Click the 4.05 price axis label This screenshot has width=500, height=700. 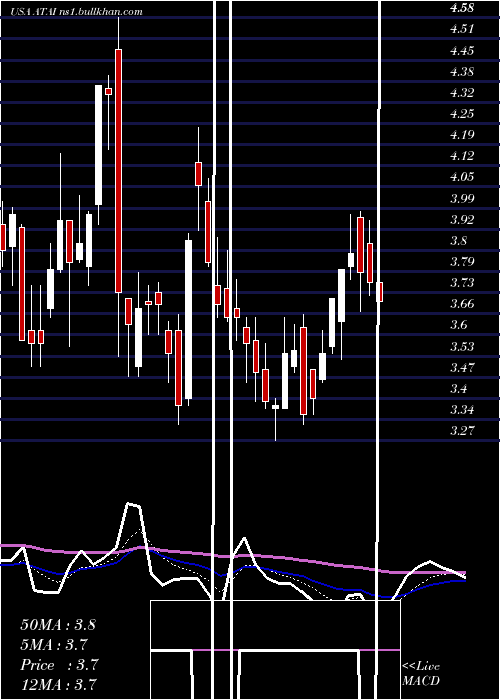(462, 177)
